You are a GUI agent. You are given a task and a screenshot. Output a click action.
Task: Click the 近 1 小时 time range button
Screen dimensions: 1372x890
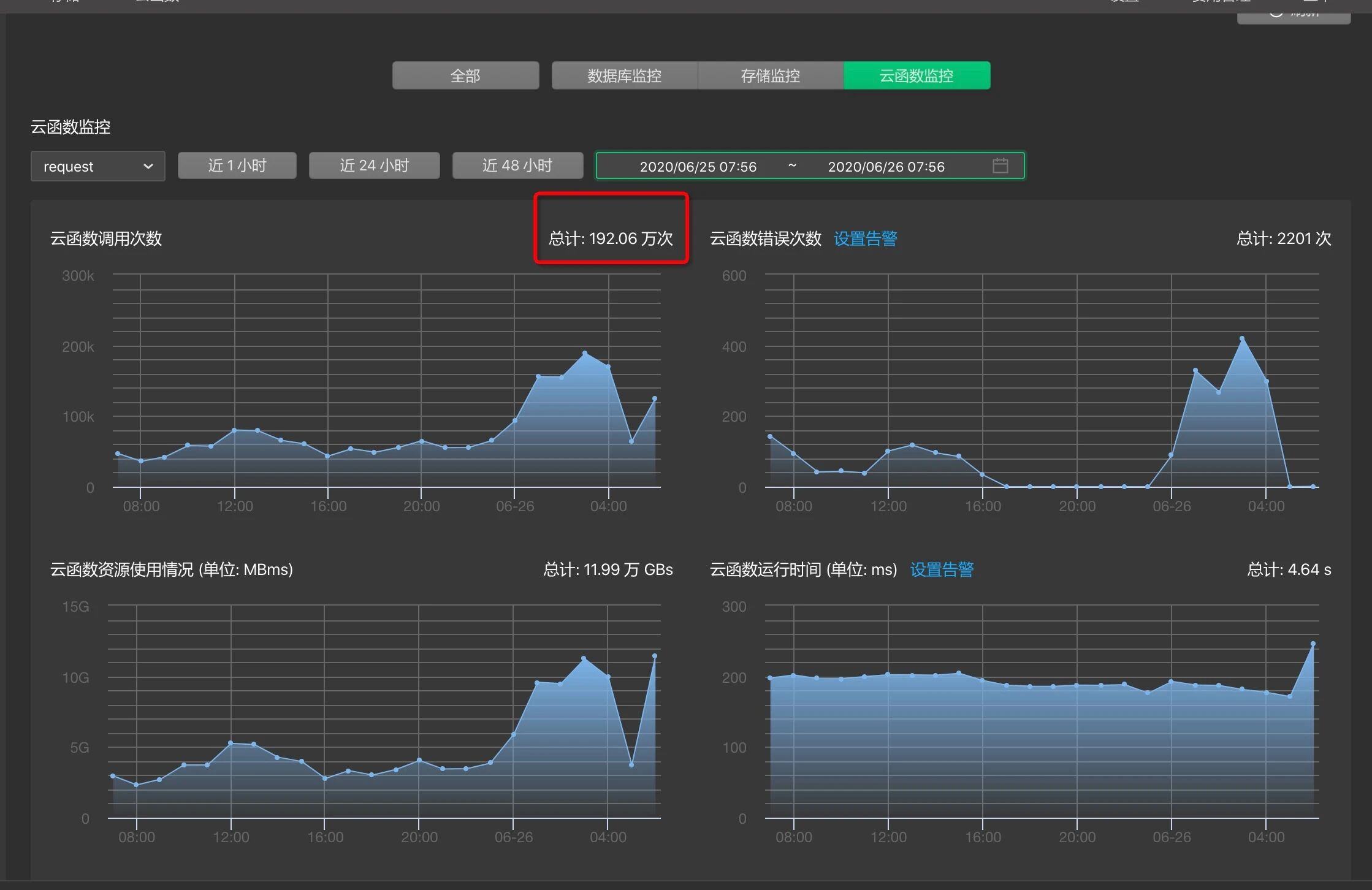pyautogui.click(x=237, y=165)
